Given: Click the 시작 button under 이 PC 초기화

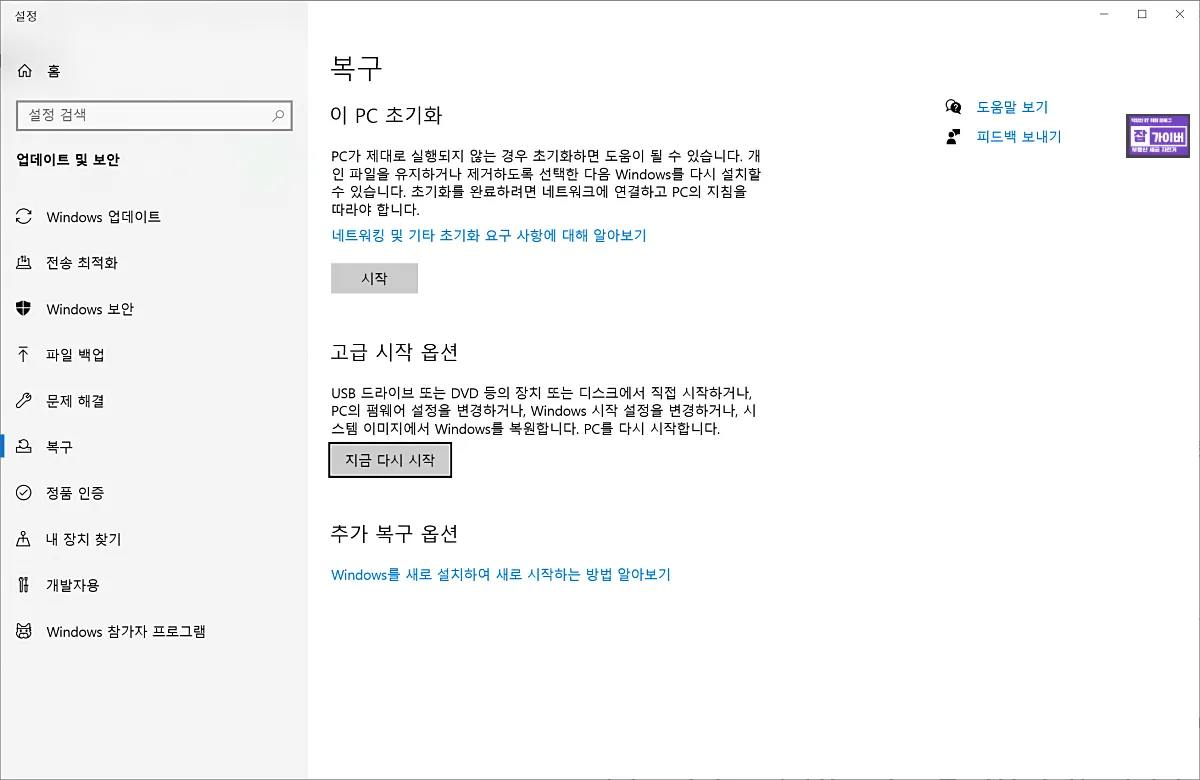Looking at the screenshot, I should click(x=374, y=279).
